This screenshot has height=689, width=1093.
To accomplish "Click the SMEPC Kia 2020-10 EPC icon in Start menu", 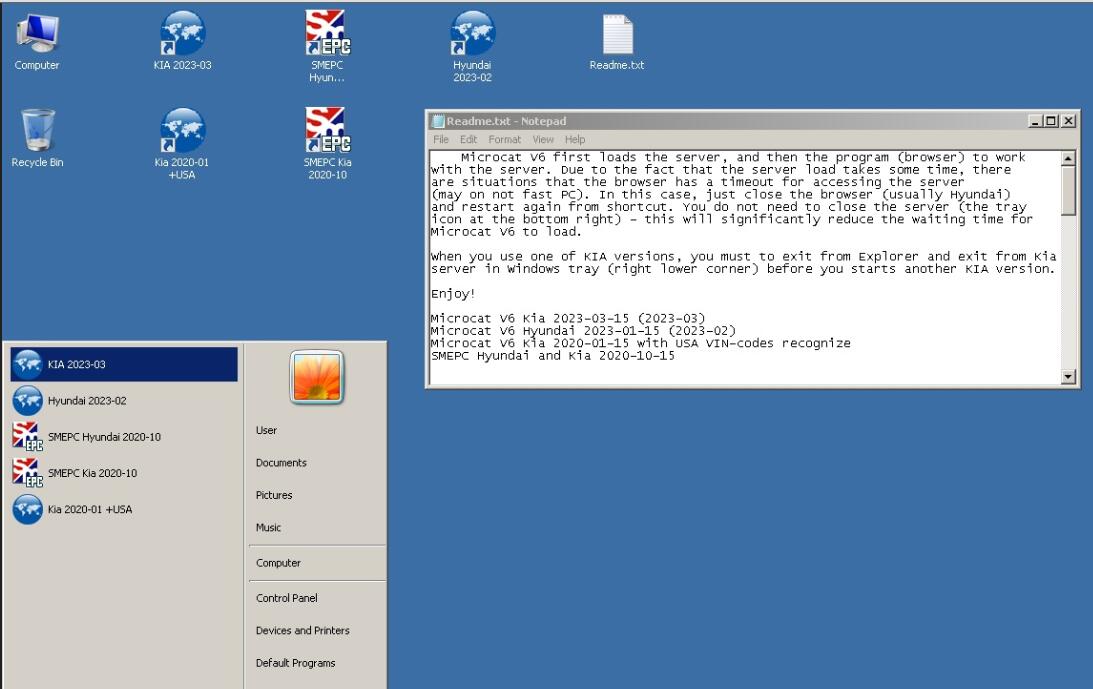I will pos(28,473).
